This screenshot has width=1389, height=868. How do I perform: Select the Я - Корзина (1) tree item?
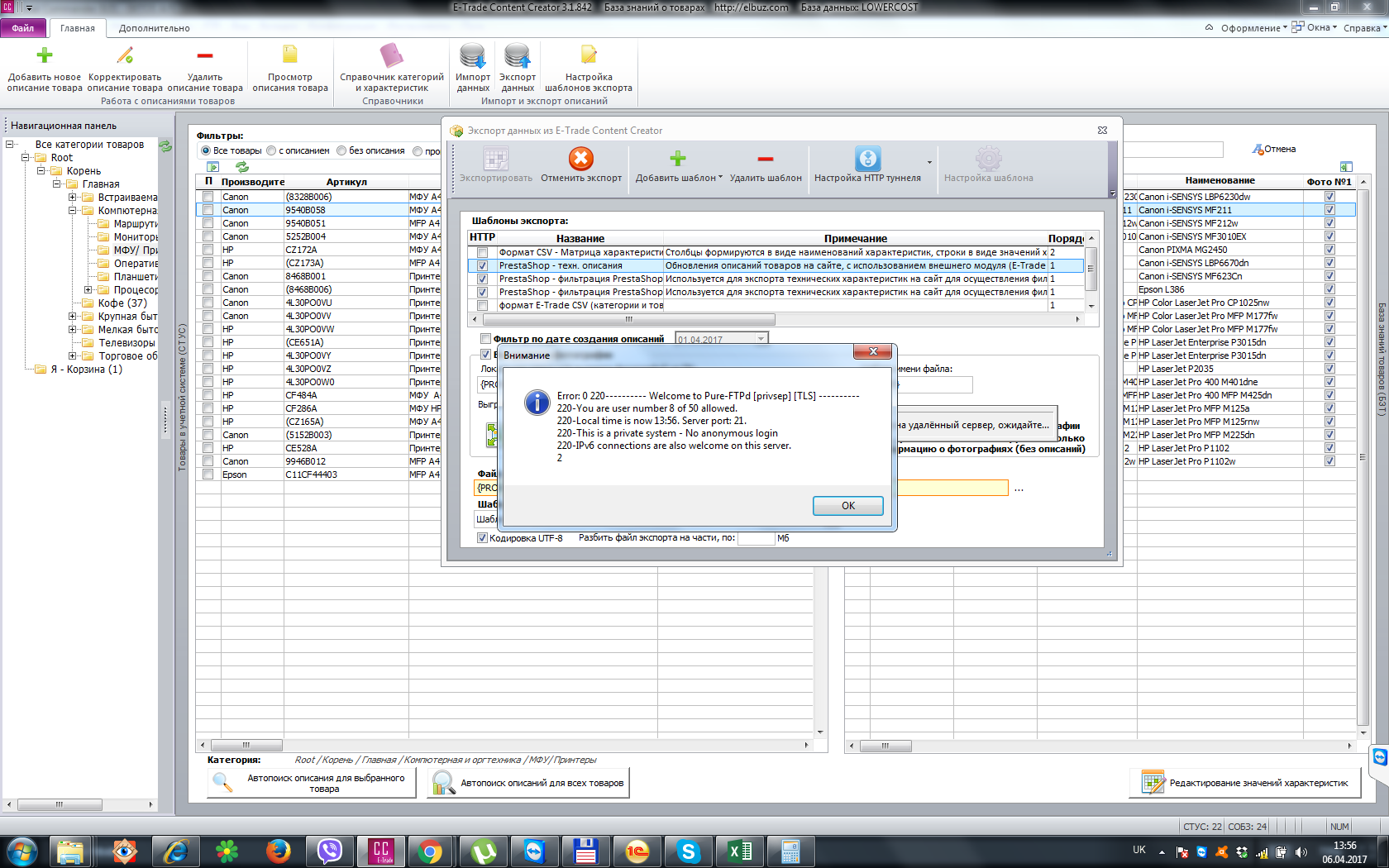tap(86, 369)
